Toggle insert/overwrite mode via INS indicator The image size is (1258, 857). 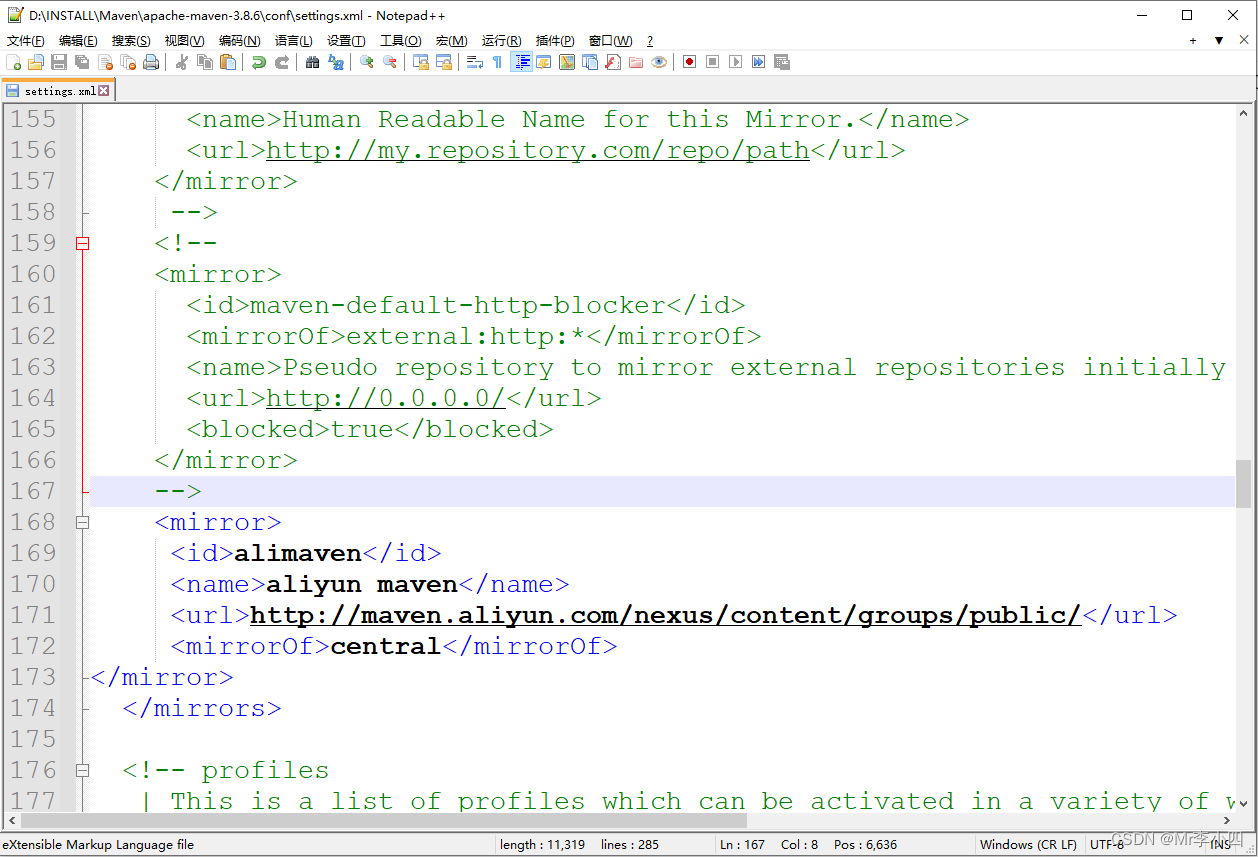[1221, 844]
